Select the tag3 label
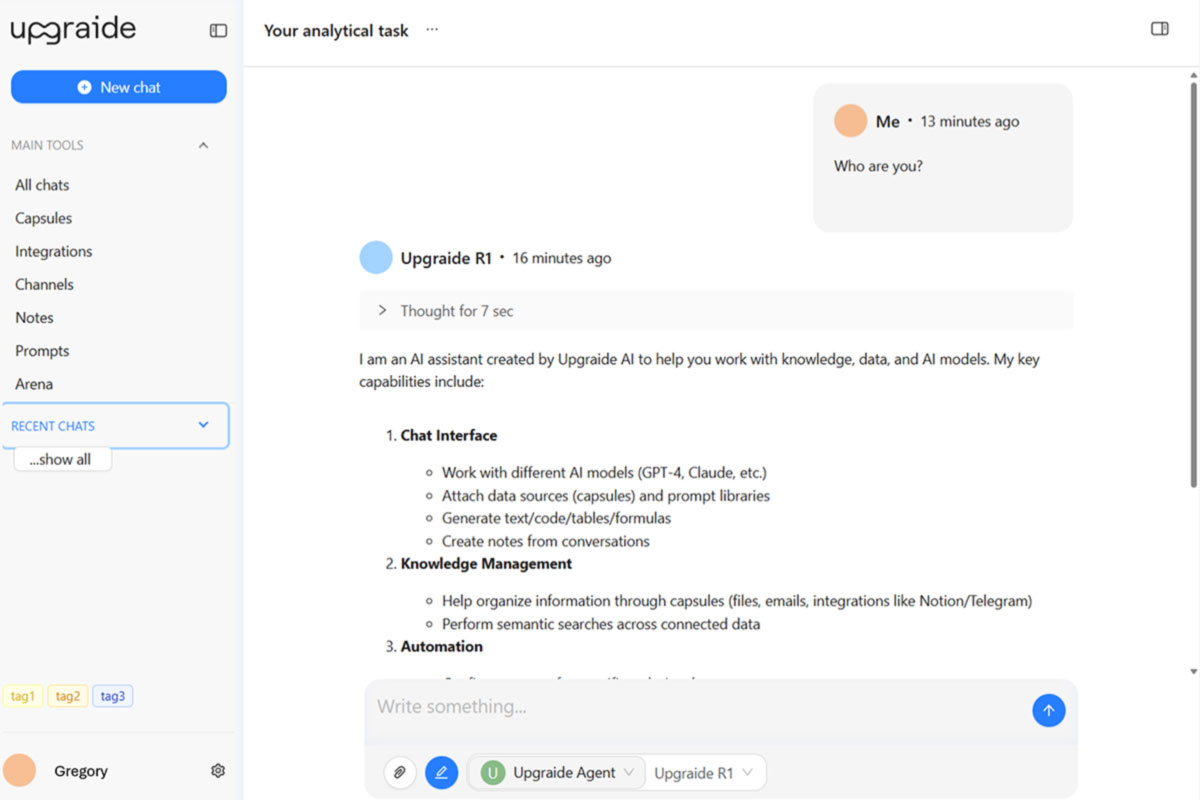 point(113,696)
